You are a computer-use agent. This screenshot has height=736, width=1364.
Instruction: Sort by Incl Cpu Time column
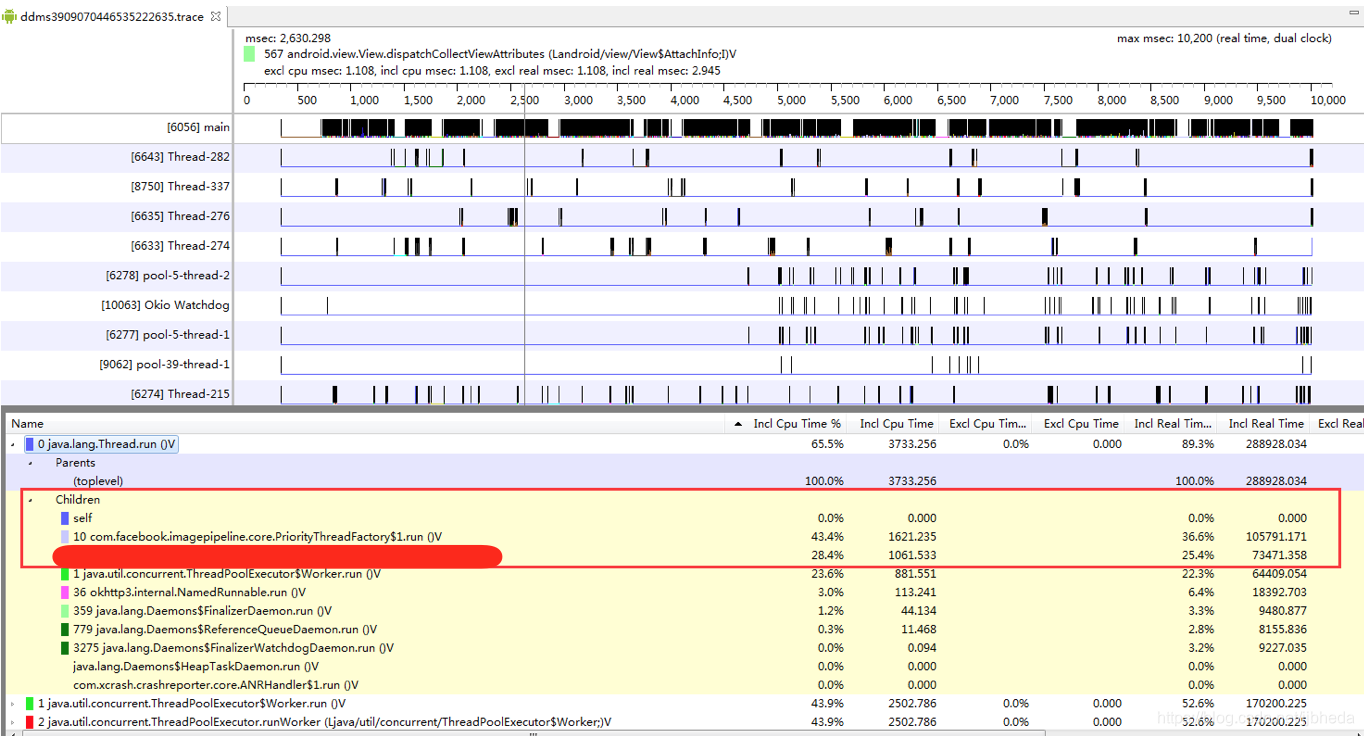(x=896, y=424)
